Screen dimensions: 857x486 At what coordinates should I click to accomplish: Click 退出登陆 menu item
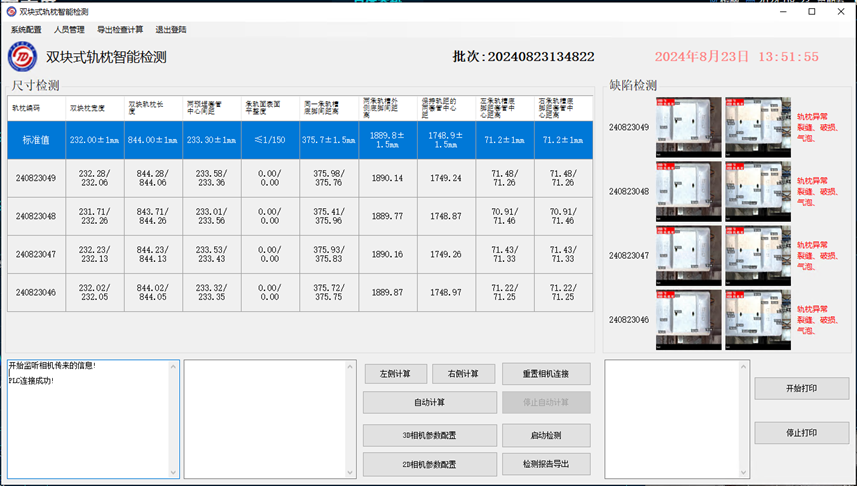coord(171,30)
